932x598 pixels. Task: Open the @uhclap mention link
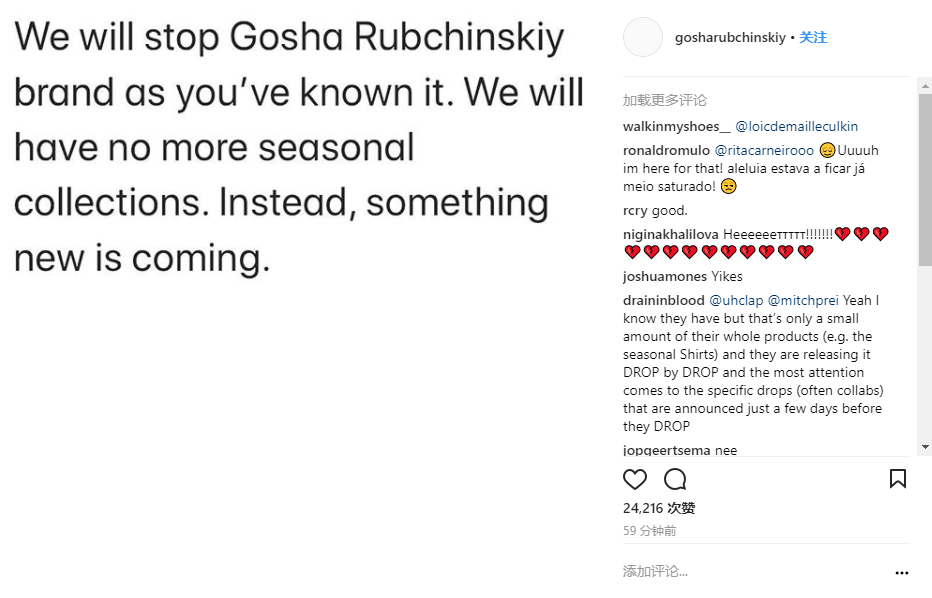pos(736,300)
